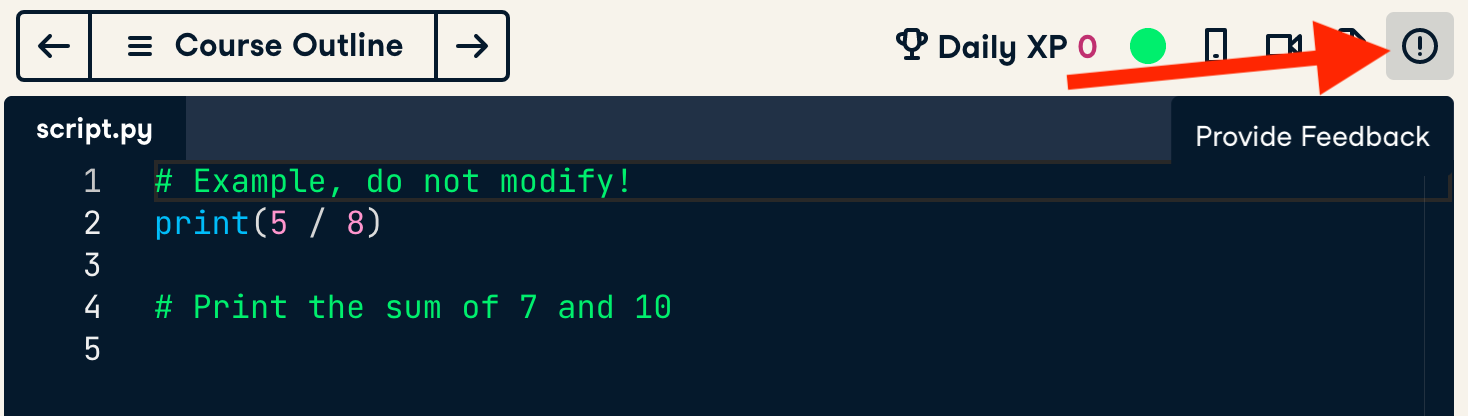
Task: Go to next exercise with right arrow
Action: (472, 46)
